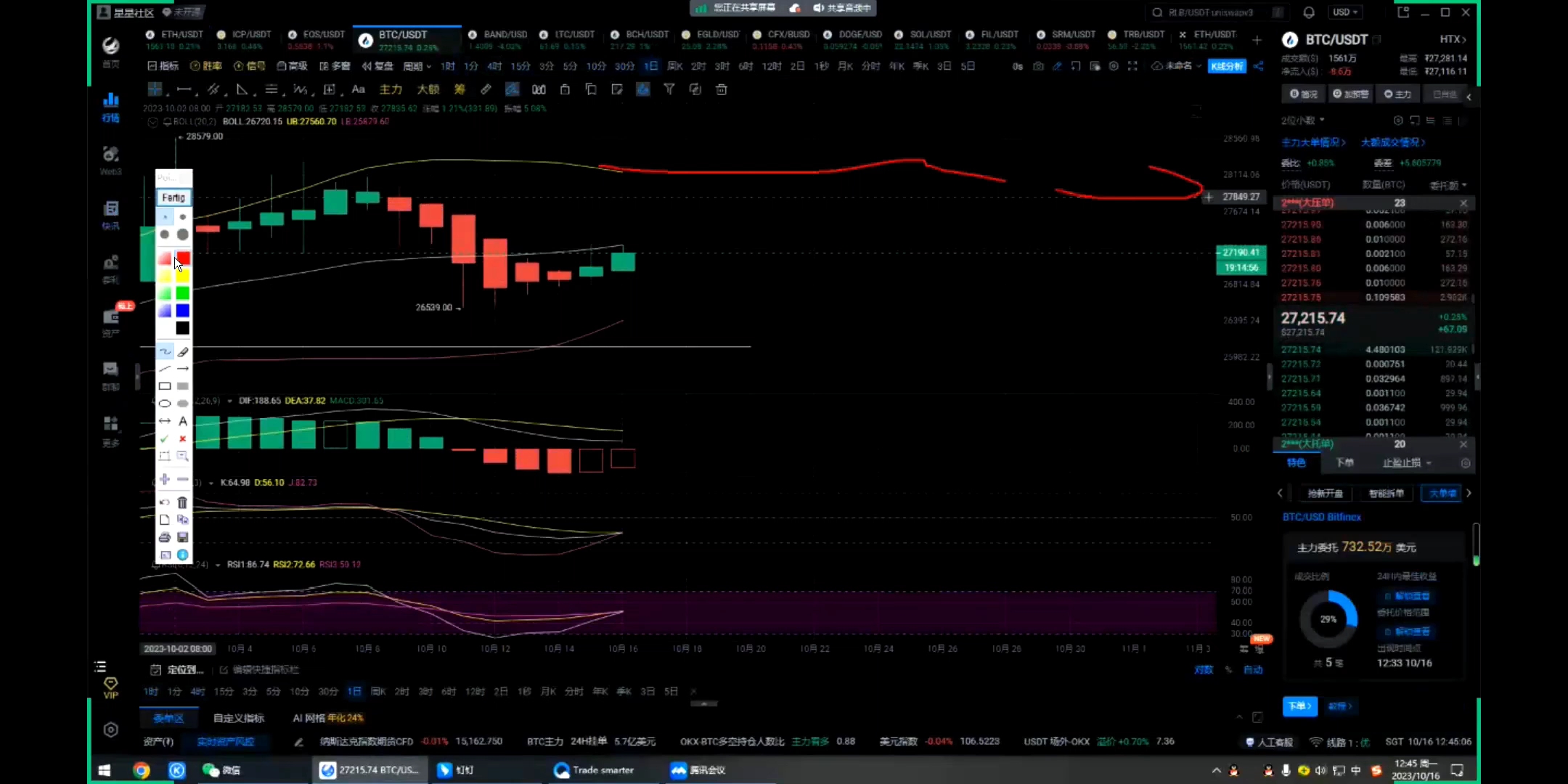Click the camera screenshot icon above chart

tap(1038, 66)
